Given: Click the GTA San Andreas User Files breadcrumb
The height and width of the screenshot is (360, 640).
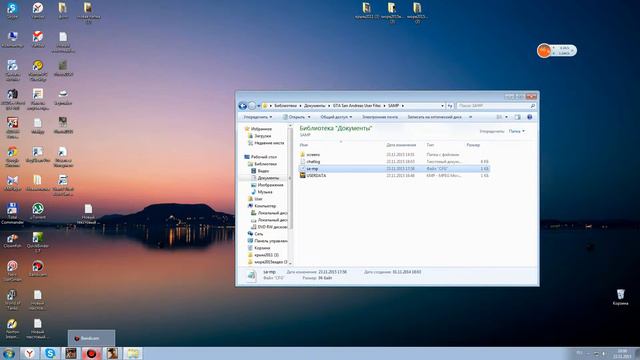Looking at the screenshot, I should click(357, 106).
